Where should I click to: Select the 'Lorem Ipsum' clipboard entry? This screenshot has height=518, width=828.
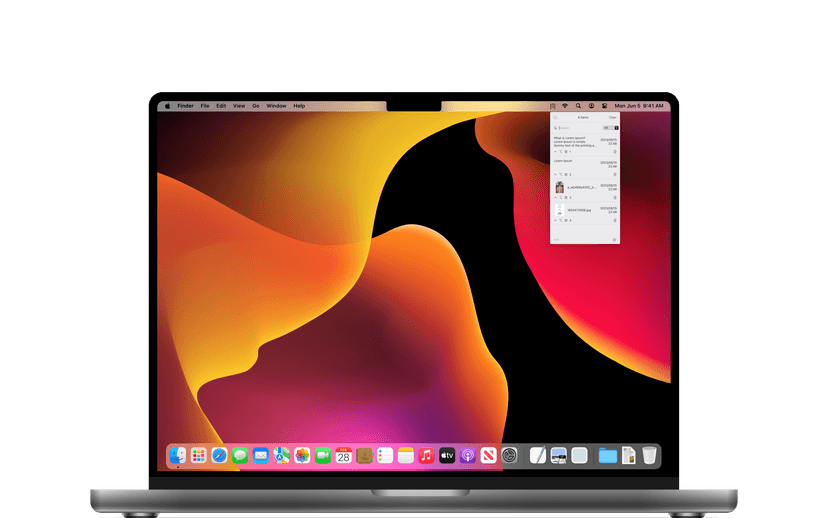(585, 167)
